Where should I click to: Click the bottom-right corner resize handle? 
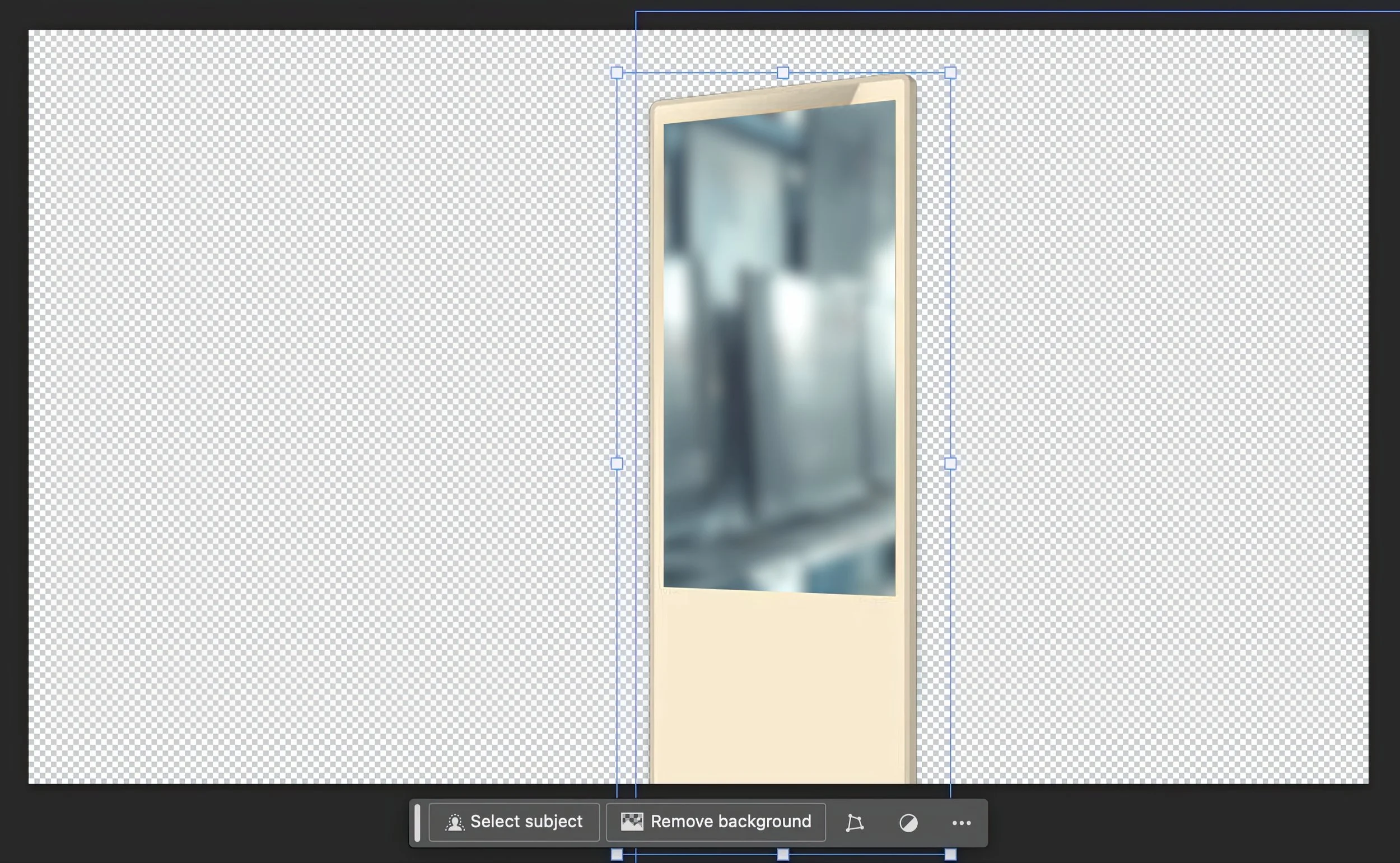coord(950,855)
